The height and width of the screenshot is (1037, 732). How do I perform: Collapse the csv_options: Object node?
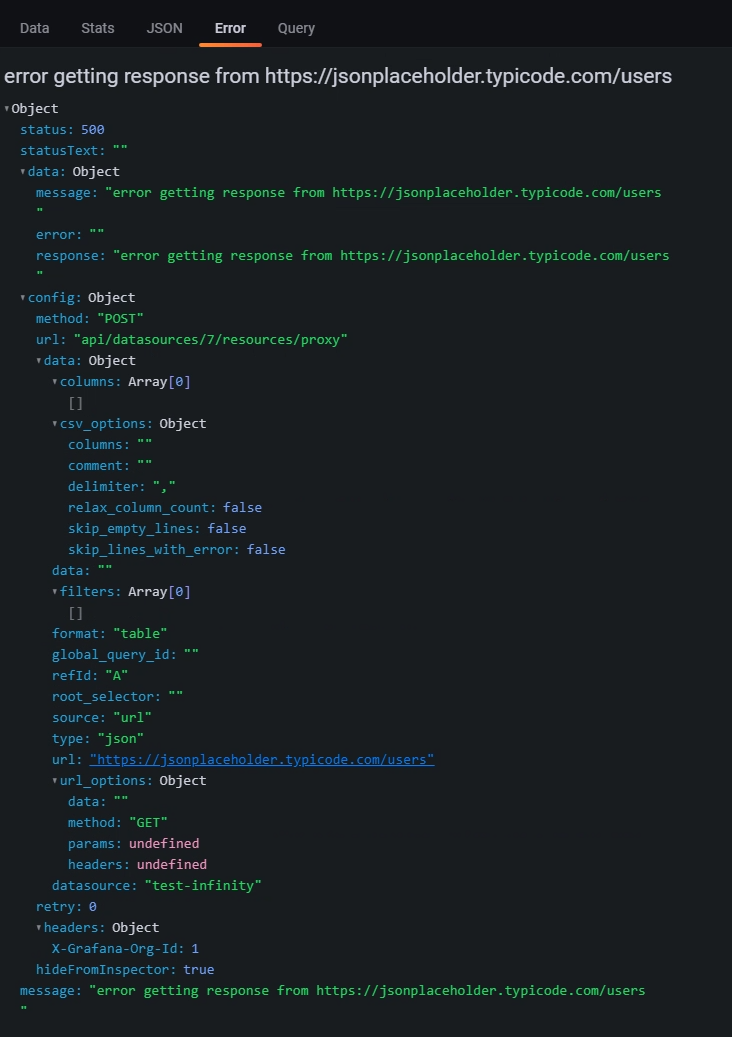tap(55, 424)
